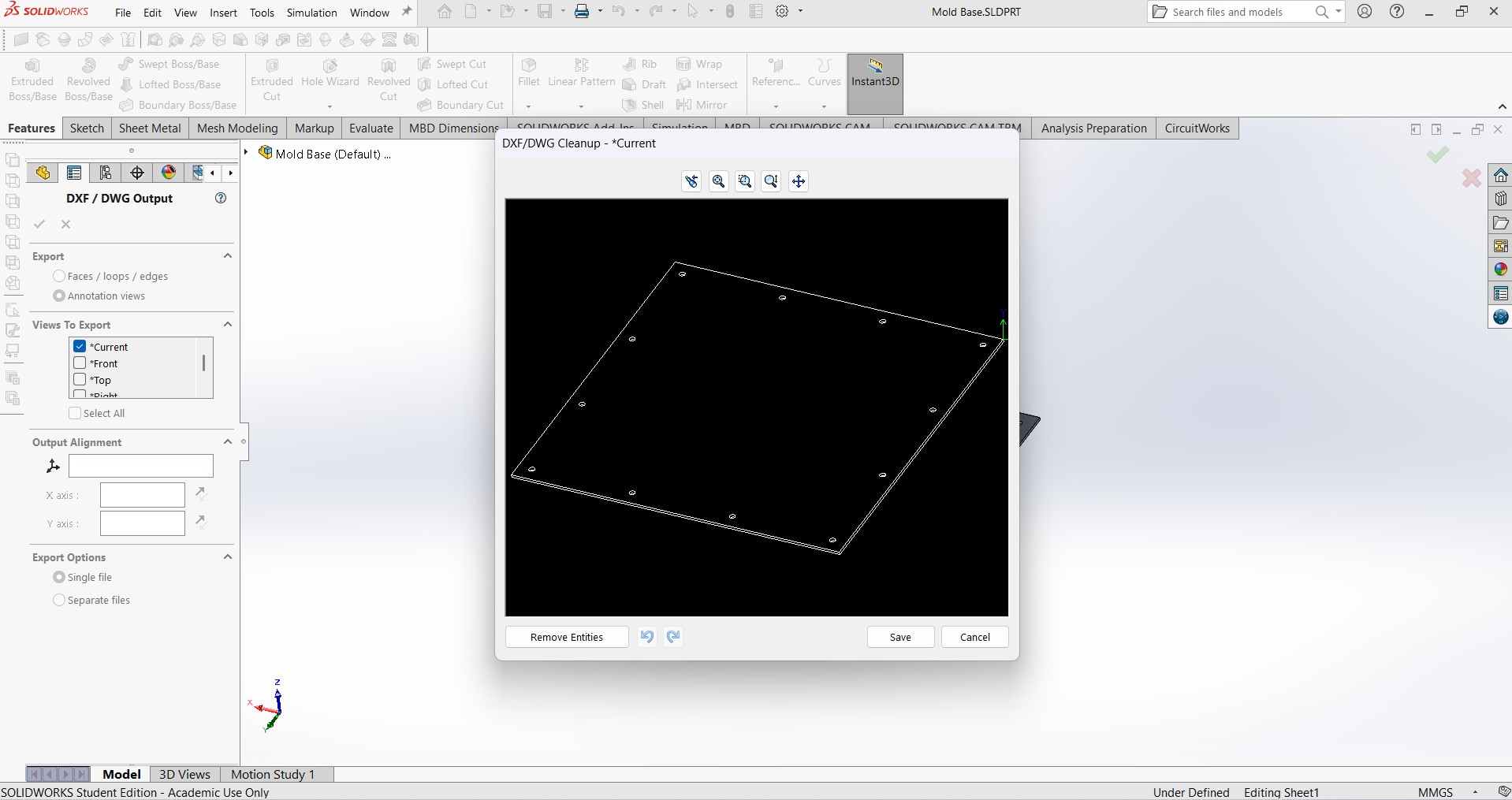Viewport: 1512px width, 800px height.
Task: Click Save in the Cleanup dialog
Action: point(900,637)
